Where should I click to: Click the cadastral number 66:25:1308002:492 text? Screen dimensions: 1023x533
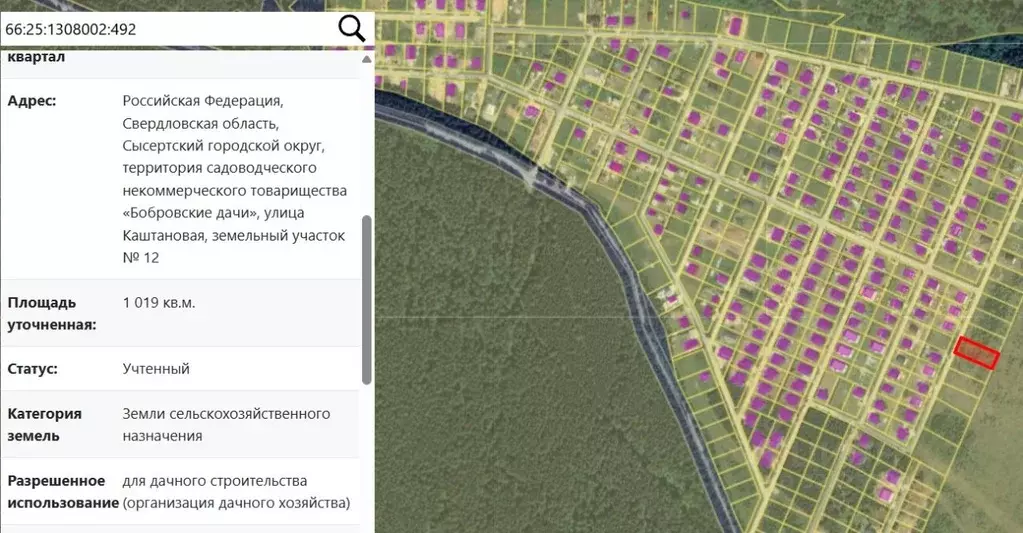coord(71,29)
